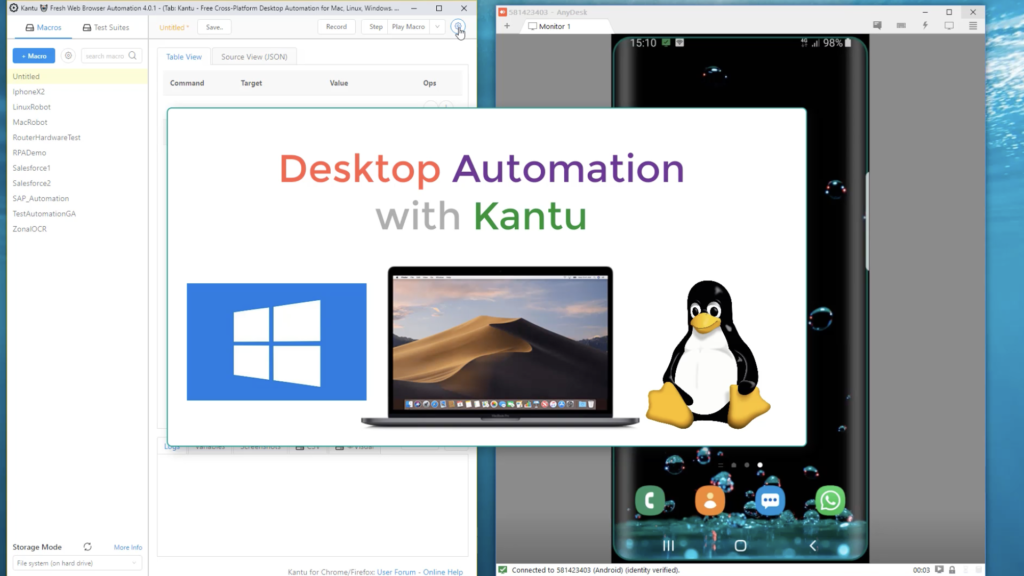The height and width of the screenshot is (576, 1024).
Task: Refresh Storage Mode icon
Action: tap(88, 547)
